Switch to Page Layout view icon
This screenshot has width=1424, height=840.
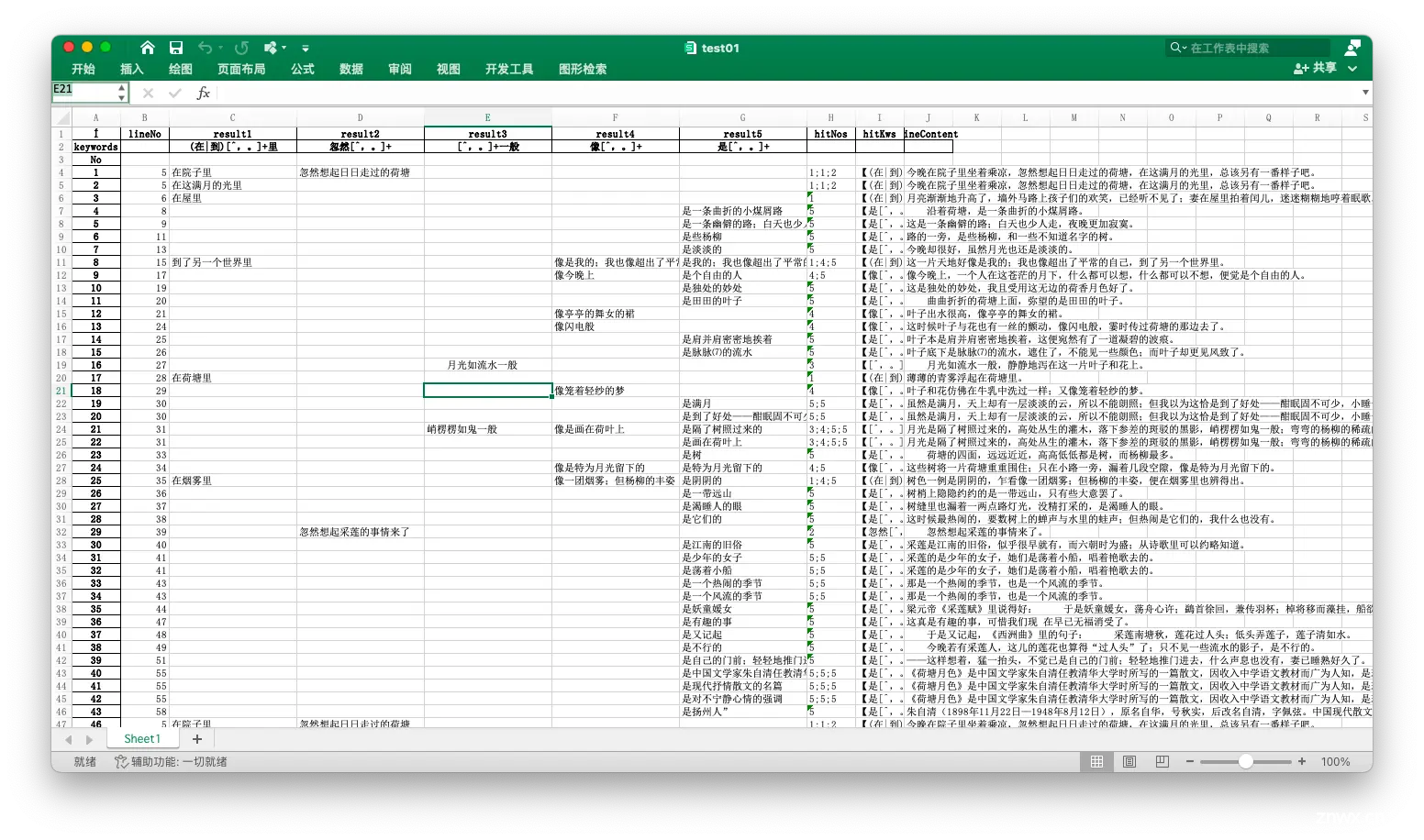tap(1129, 762)
